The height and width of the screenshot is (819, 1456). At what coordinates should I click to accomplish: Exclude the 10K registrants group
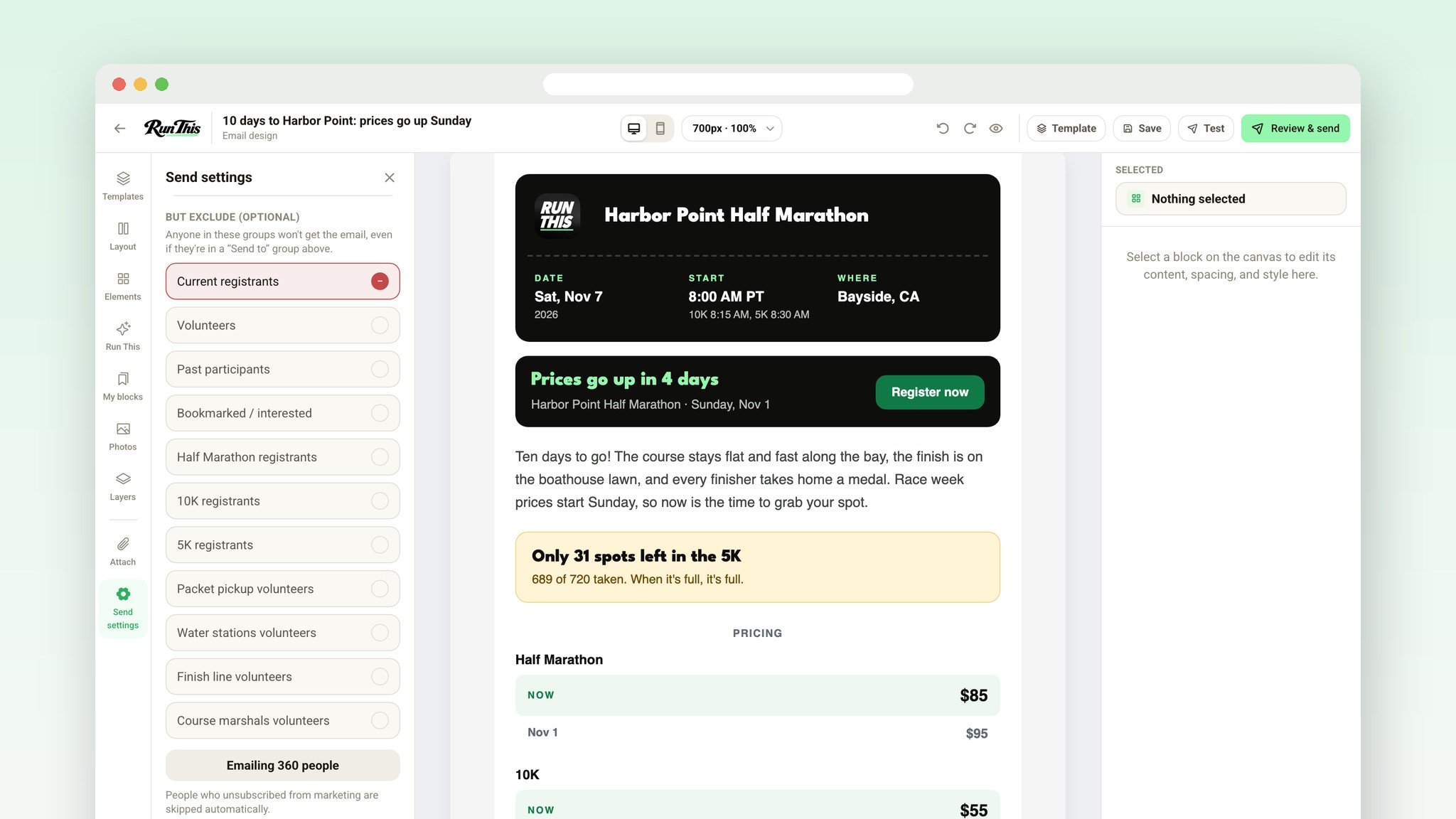tap(283, 501)
